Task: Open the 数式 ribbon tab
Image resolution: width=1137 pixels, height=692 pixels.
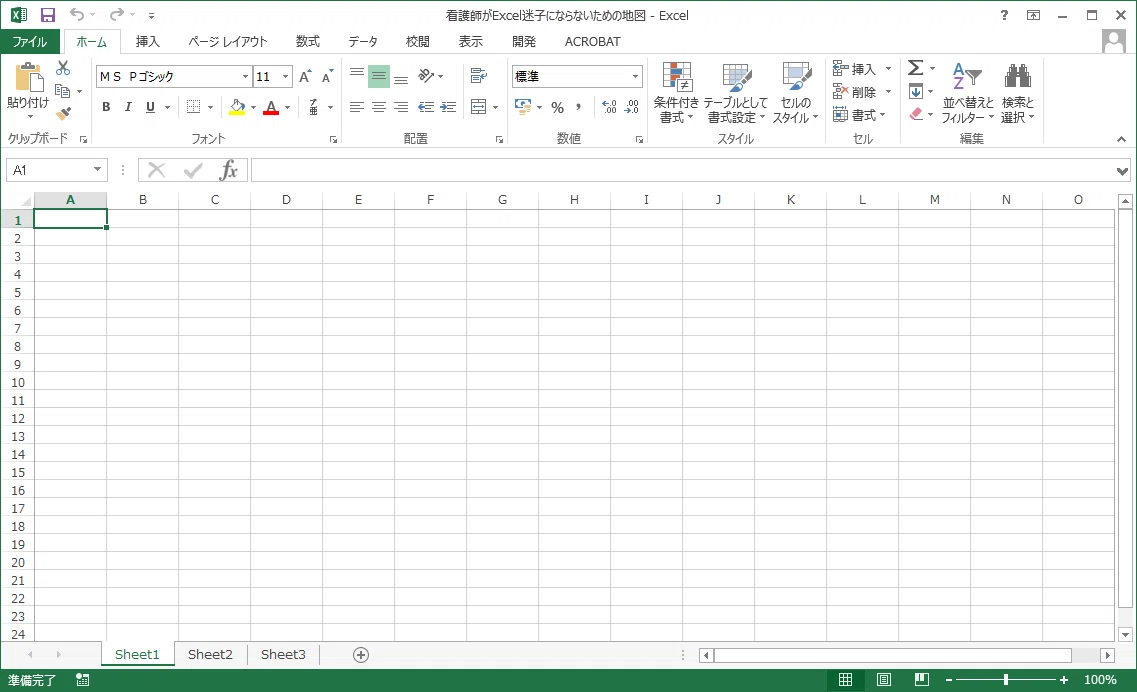Action: 307,41
